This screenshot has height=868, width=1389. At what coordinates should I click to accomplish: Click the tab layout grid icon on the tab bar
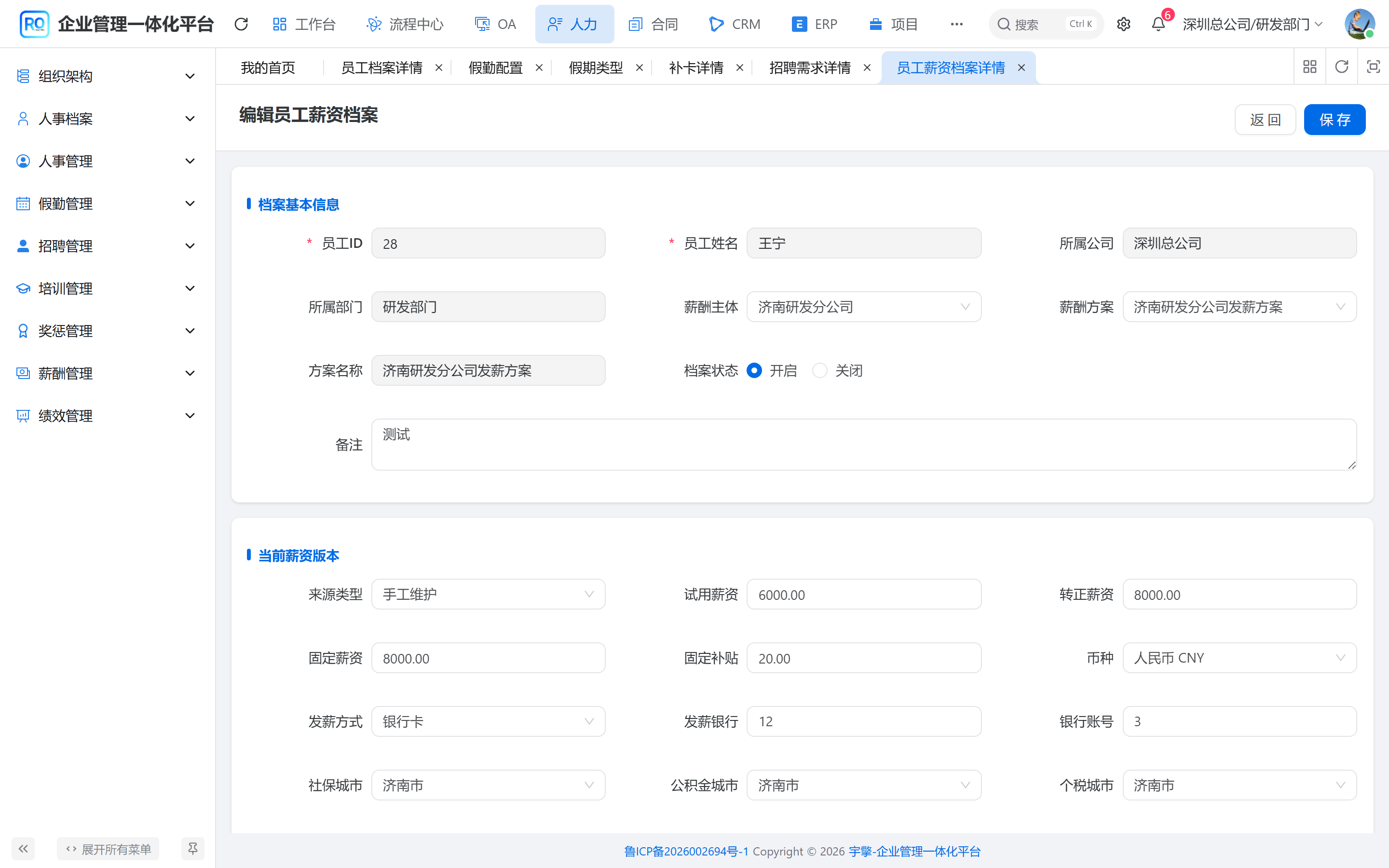[1310, 67]
